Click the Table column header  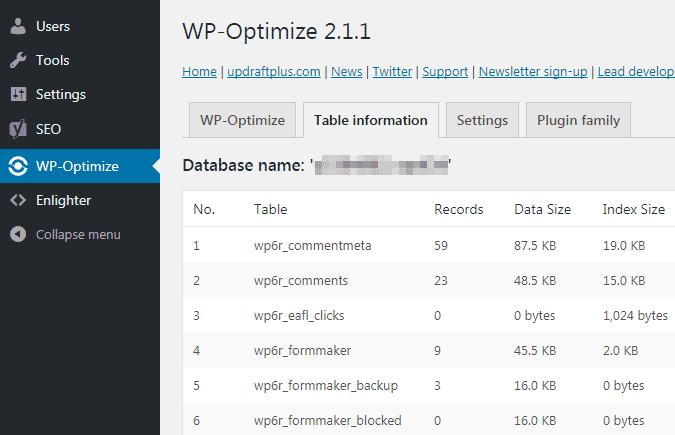tap(270, 209)
